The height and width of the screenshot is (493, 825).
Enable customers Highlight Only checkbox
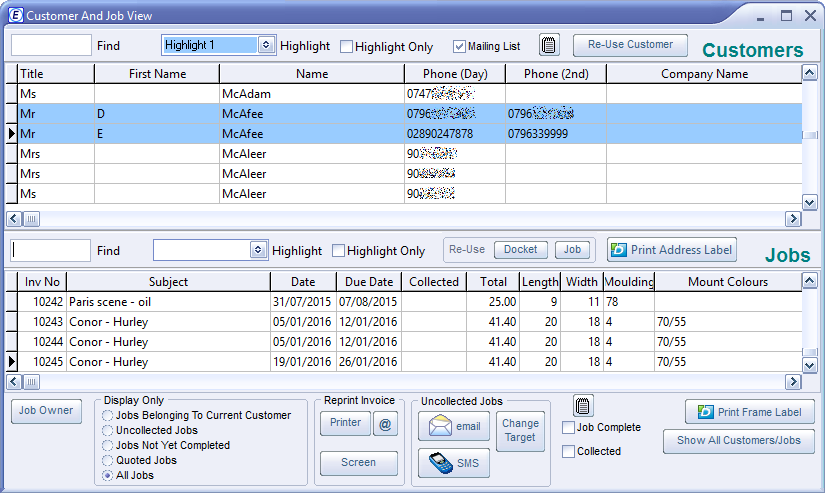click(x=346, y=46)
